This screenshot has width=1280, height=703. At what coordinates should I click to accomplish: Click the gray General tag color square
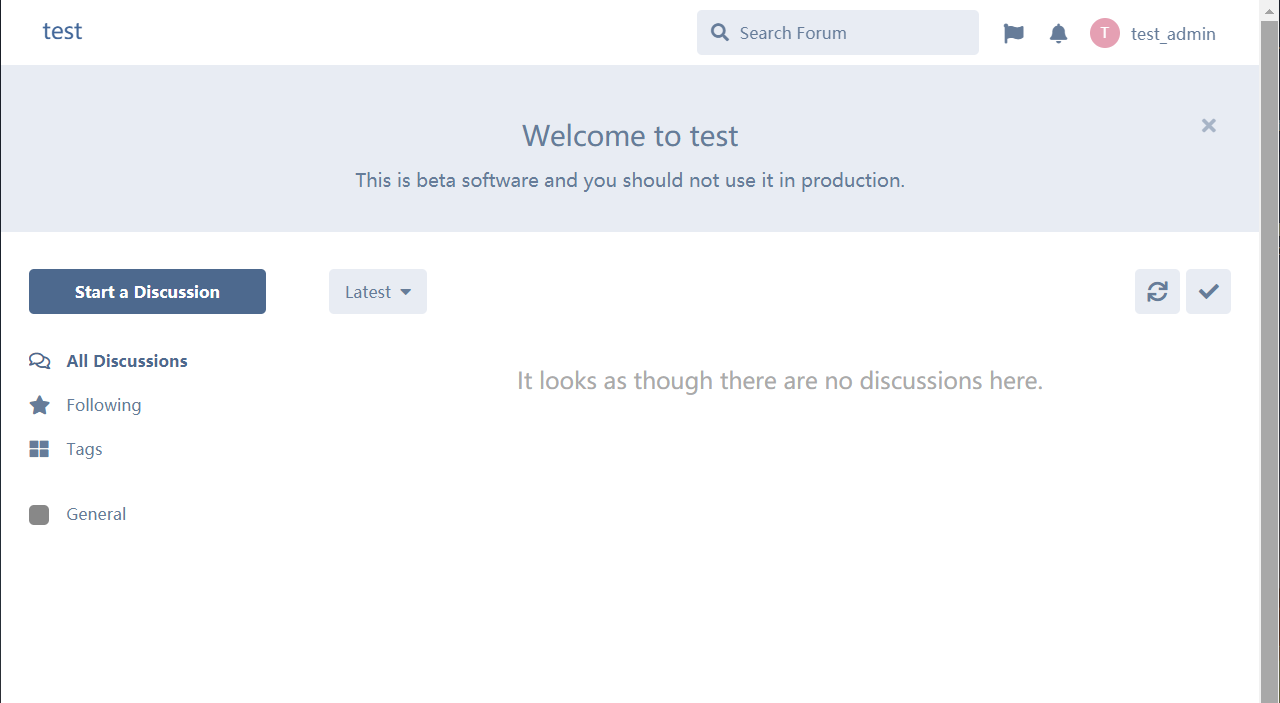tap(39, 514)
